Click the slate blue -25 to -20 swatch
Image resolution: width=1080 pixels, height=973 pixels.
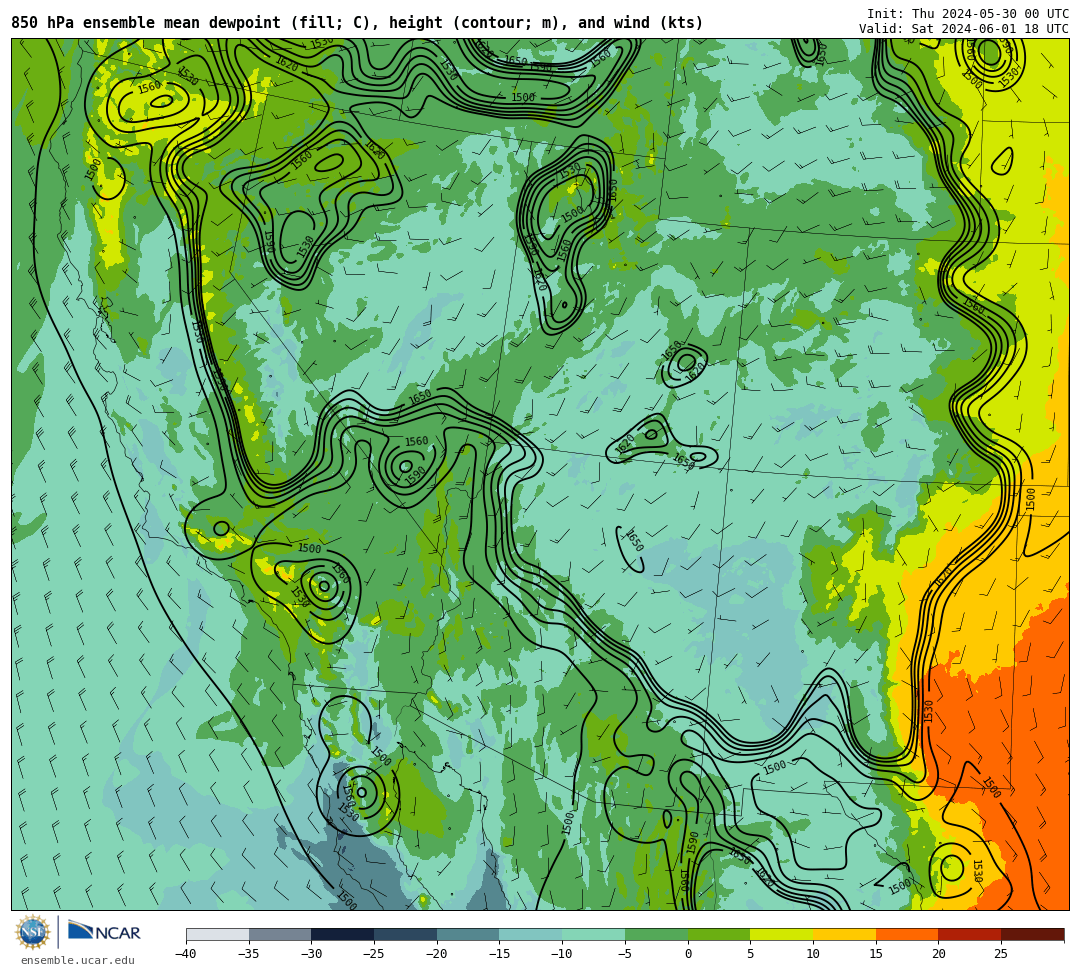coord(406,934)
